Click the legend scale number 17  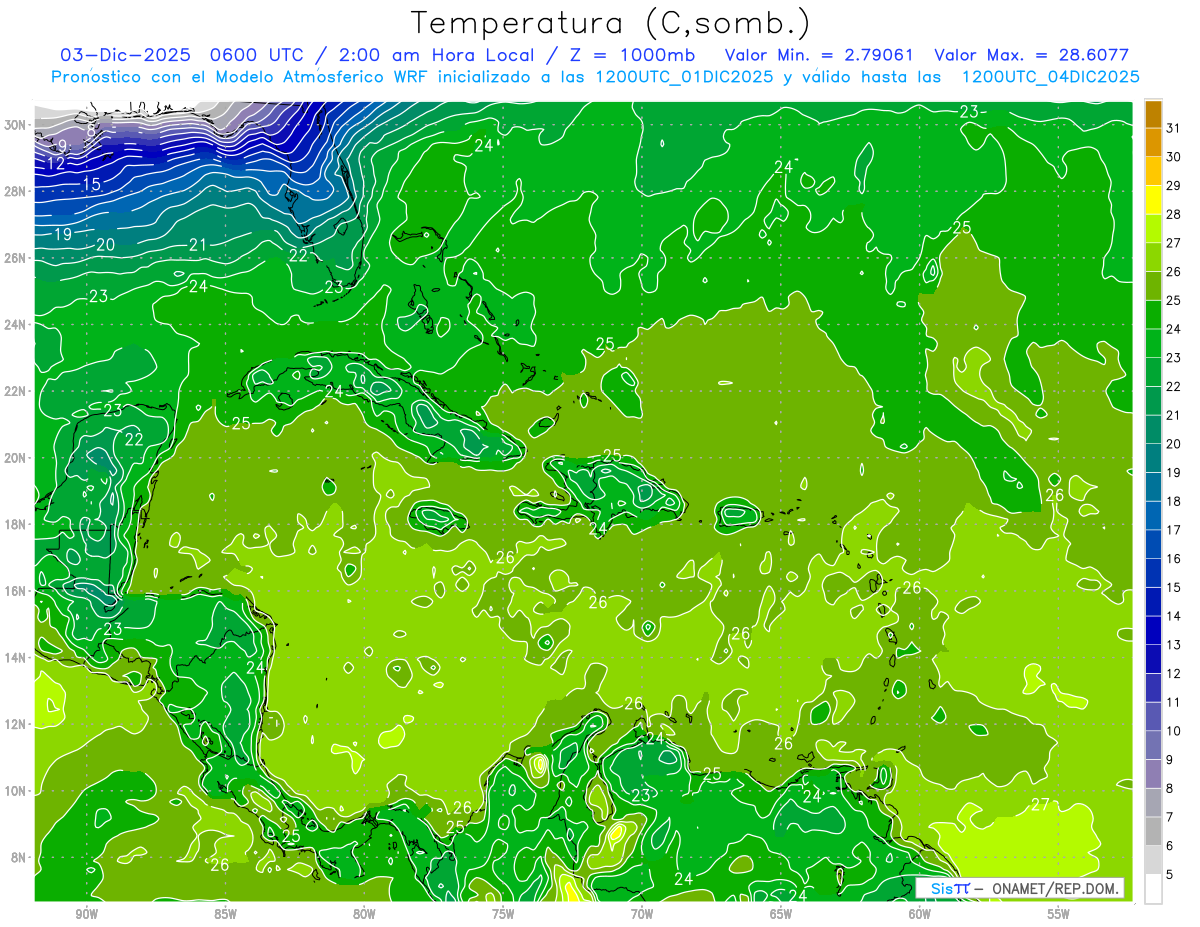(1174, 530)
